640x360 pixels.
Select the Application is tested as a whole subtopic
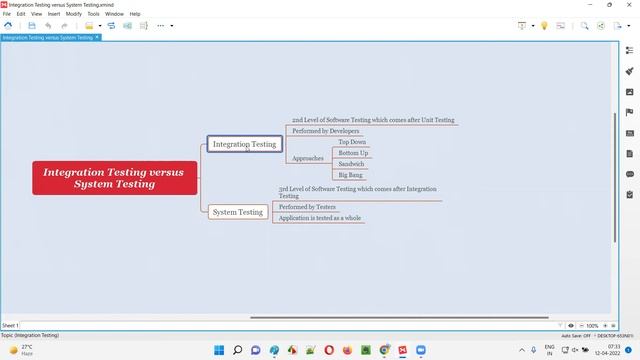tap(320, 218)
